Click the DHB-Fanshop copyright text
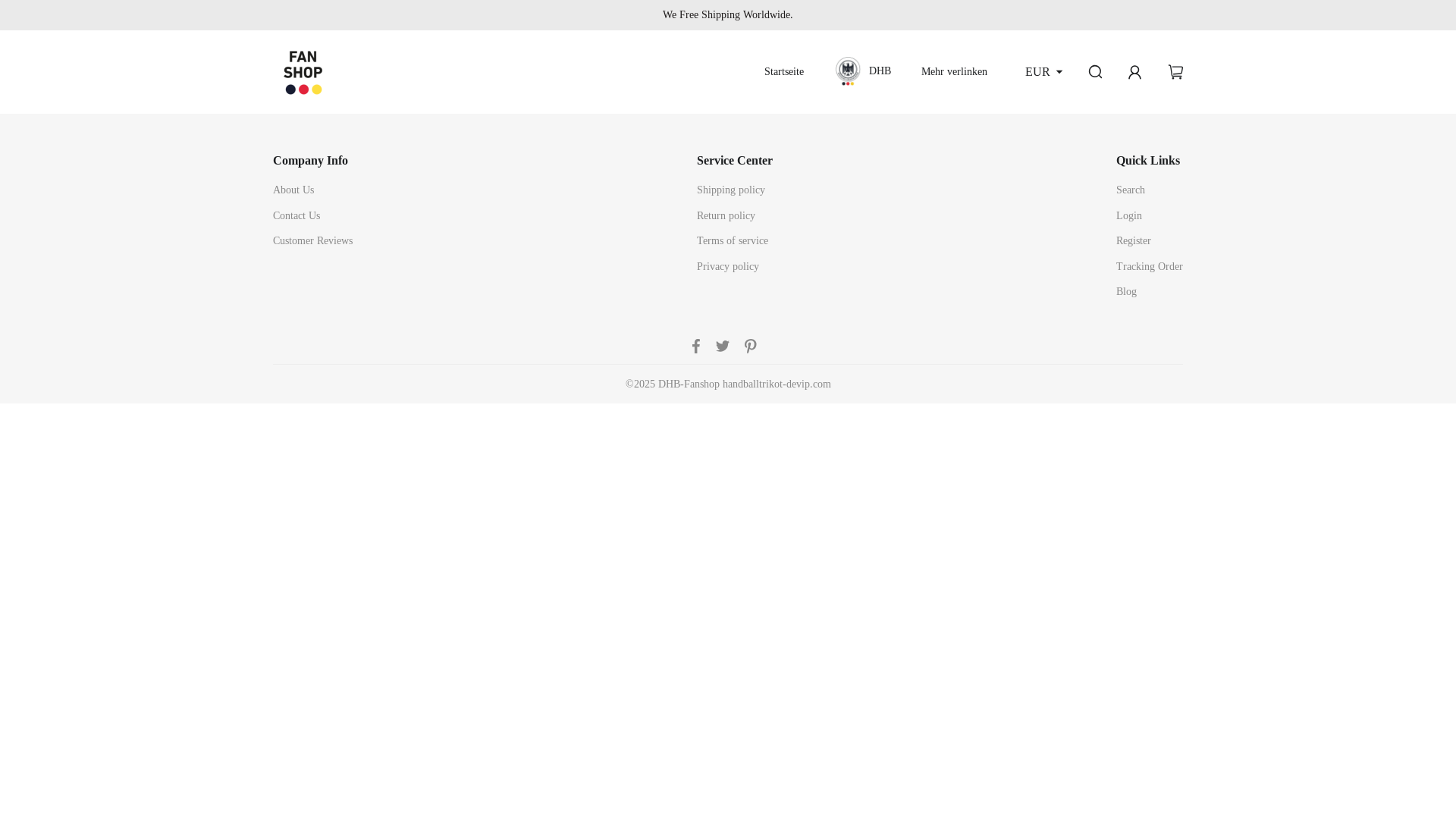Viewport: 1456px width, 819px height. [x=728, y=384]
